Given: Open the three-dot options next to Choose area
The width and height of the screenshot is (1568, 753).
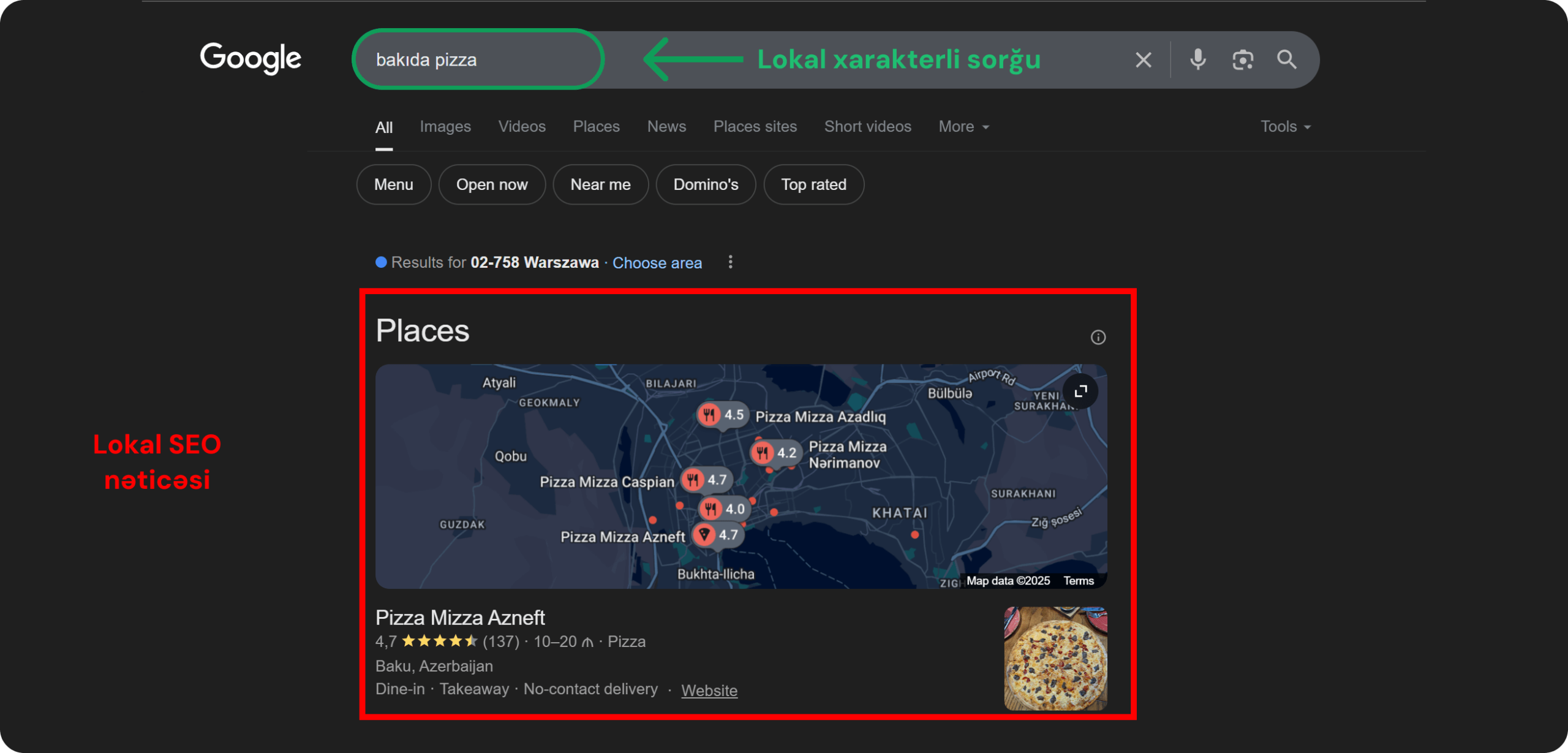Looking at the screenshot, I should [x=730, y=262].
